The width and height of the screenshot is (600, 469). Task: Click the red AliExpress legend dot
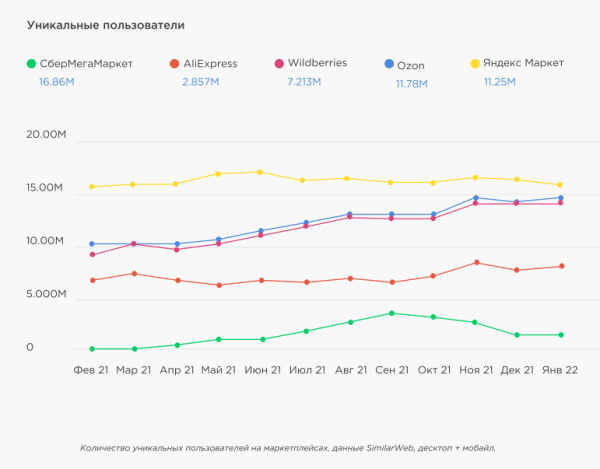[173, 64]
